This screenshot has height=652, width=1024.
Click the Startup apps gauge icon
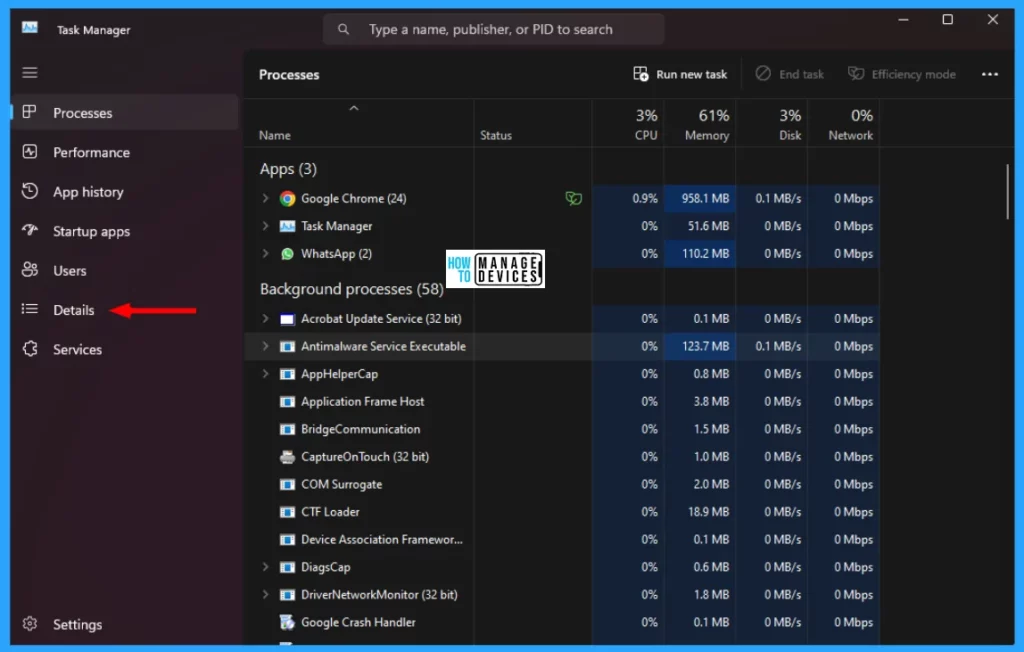click(x=29, y=230)
